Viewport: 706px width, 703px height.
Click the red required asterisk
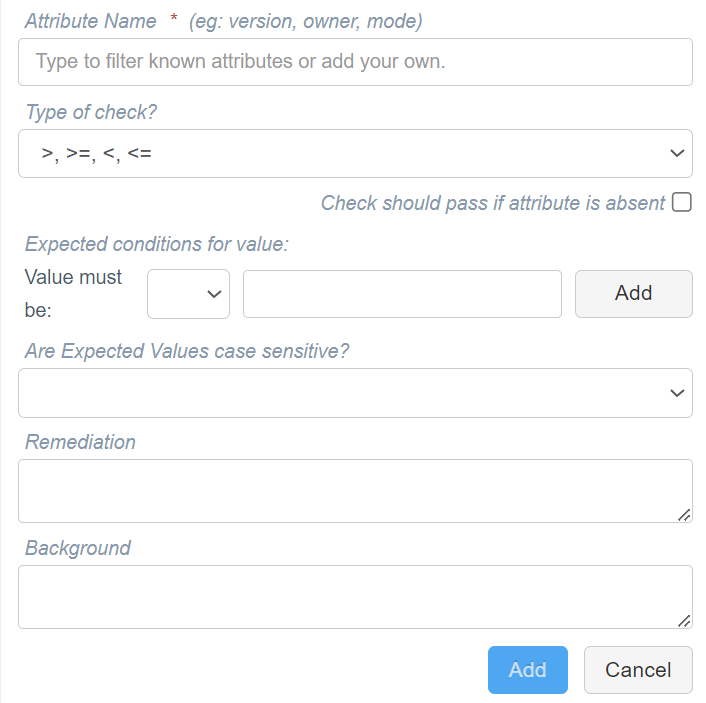point(174,18)
